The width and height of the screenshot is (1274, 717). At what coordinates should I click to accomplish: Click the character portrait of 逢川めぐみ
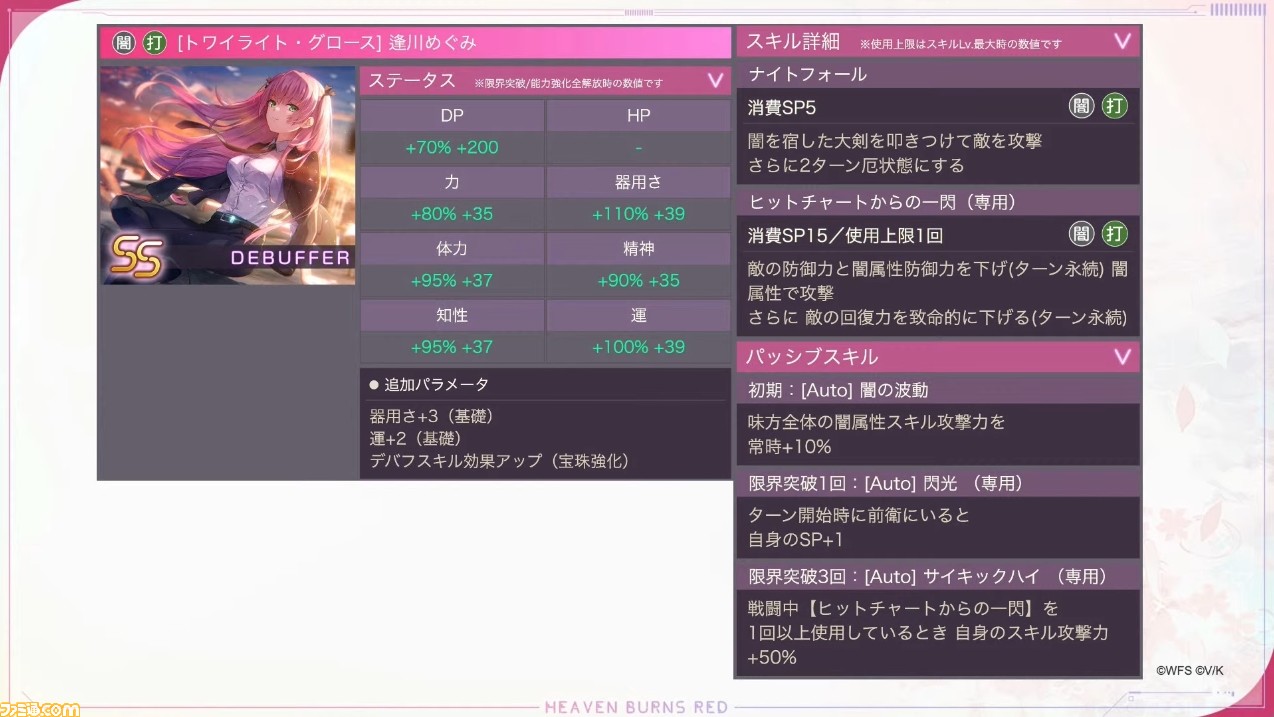(228, 176)
